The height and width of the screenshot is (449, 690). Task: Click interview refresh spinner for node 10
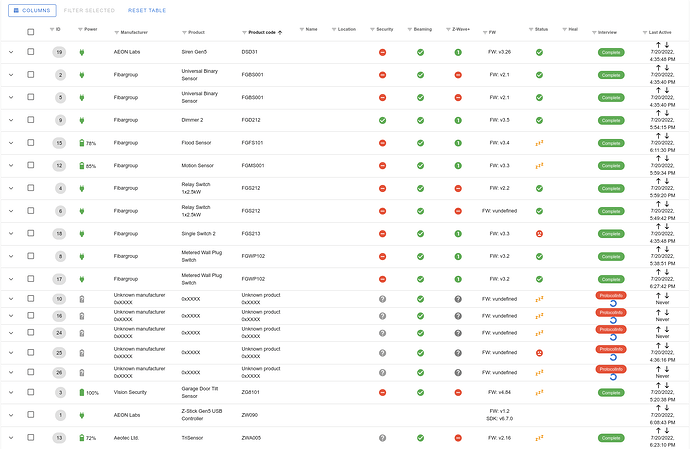[613, 303]
